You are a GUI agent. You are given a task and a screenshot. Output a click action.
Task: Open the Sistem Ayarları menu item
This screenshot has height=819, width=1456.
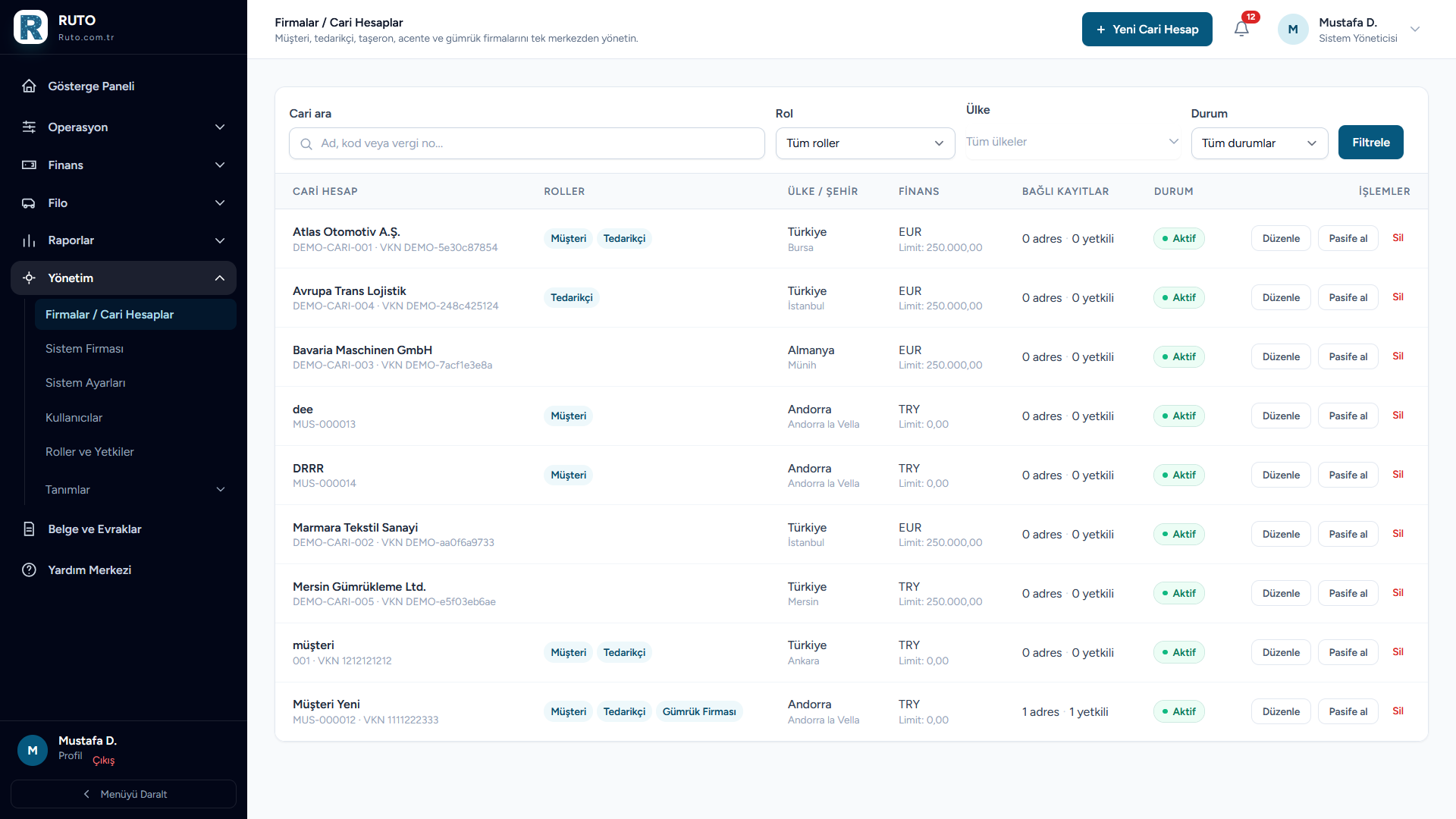86,383
